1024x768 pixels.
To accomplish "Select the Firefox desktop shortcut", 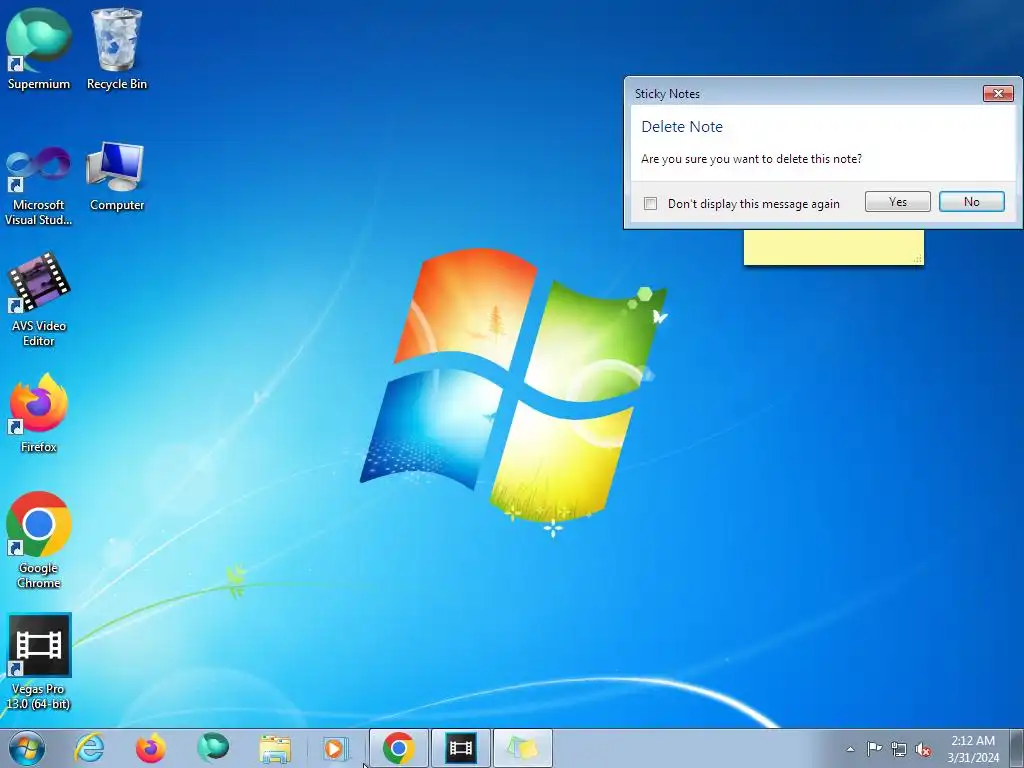I will 39,413.
